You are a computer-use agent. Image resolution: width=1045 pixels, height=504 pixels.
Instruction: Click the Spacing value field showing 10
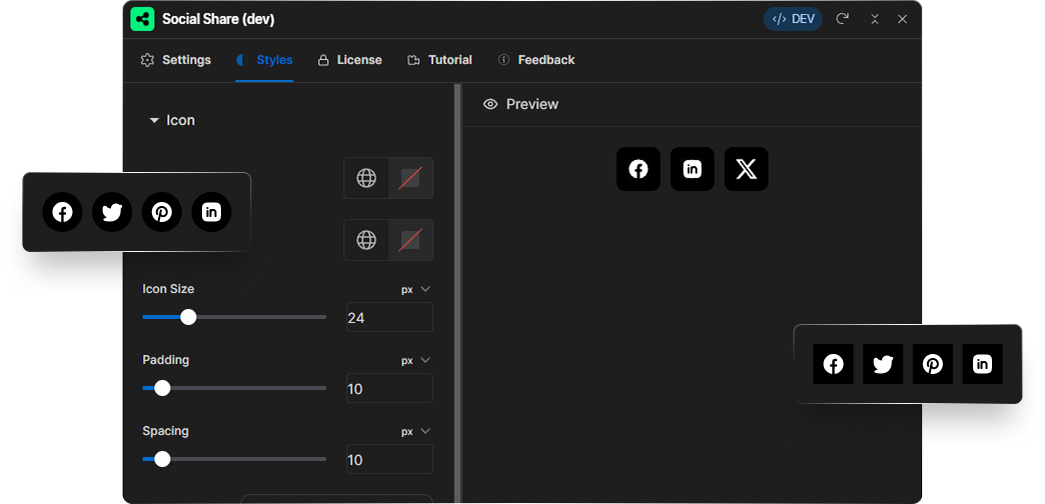pos(390,459)
